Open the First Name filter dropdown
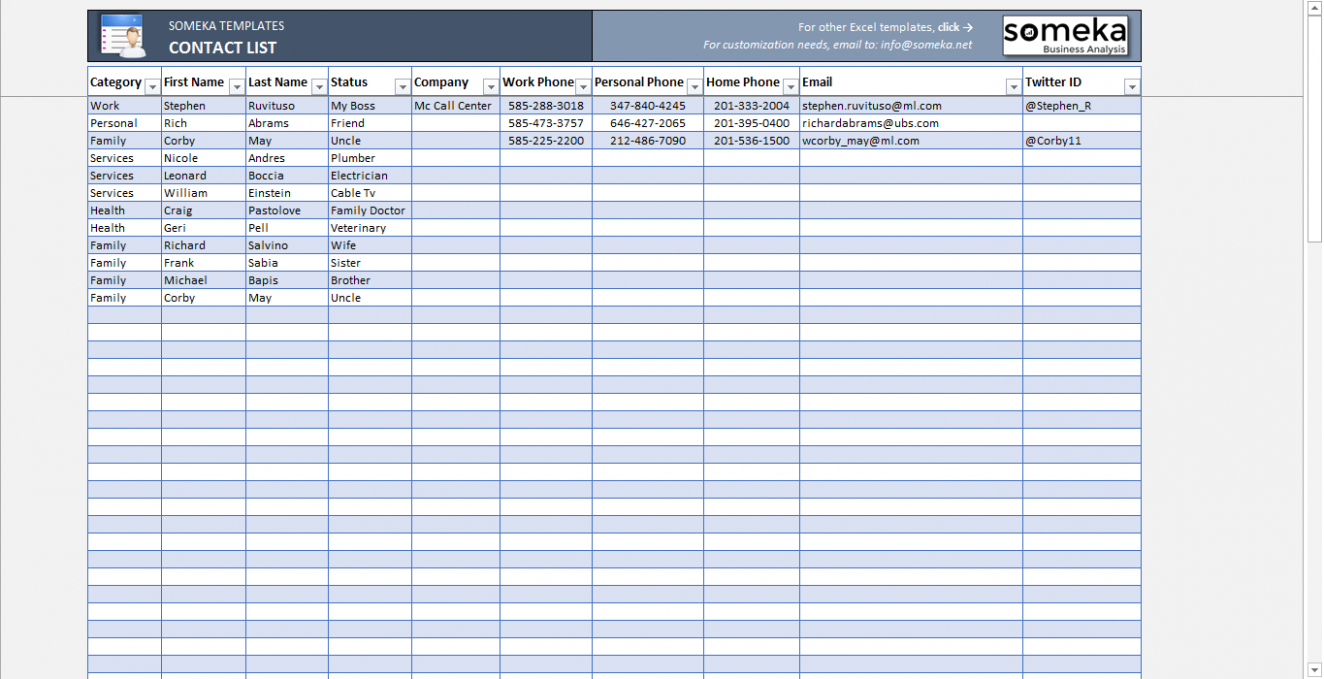Image resolution: width=1324 pixels, height=679 pixels. coord(236,87)
